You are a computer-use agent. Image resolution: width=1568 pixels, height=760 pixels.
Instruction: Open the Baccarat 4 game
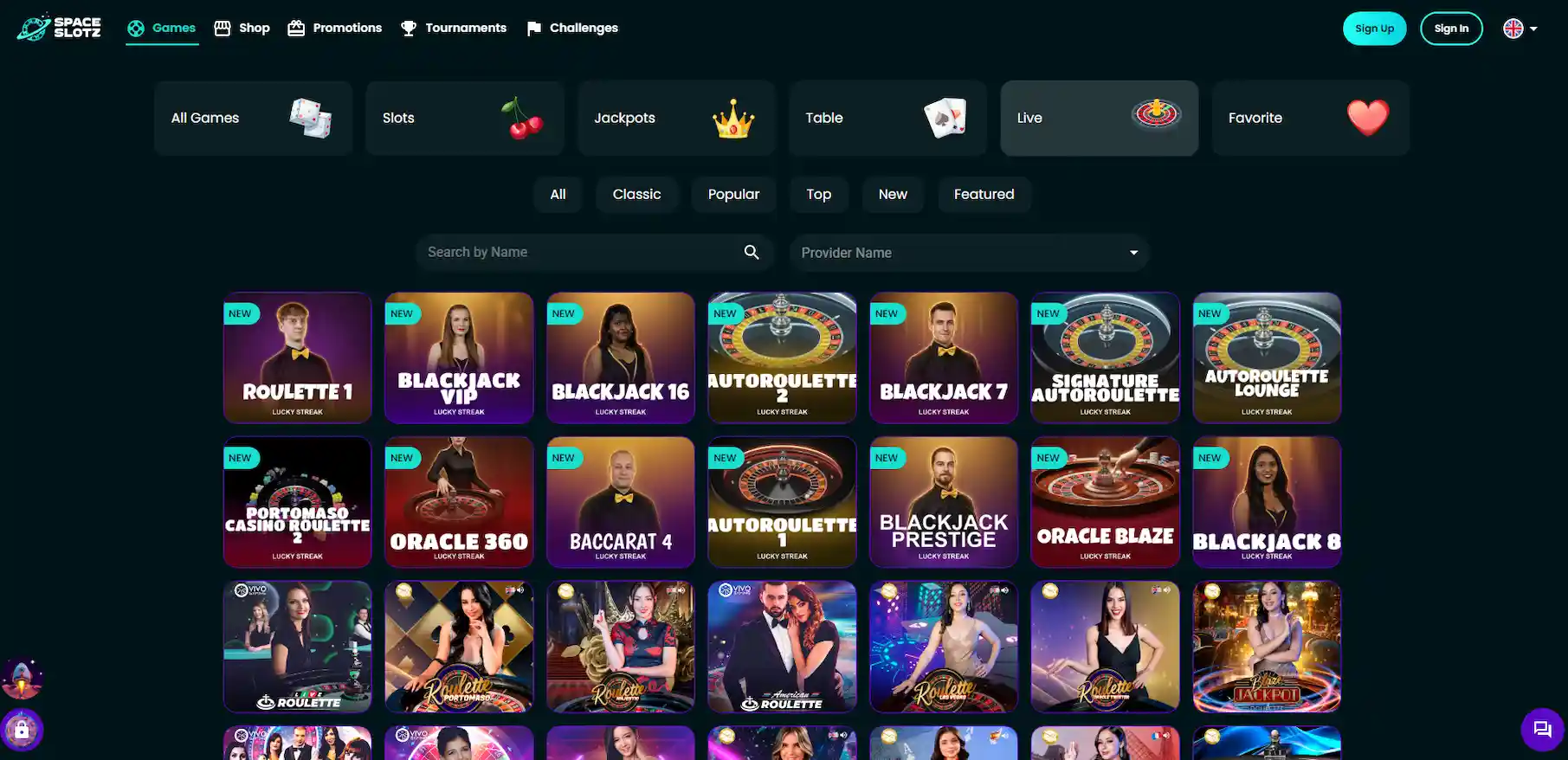(x=621, y=502)
